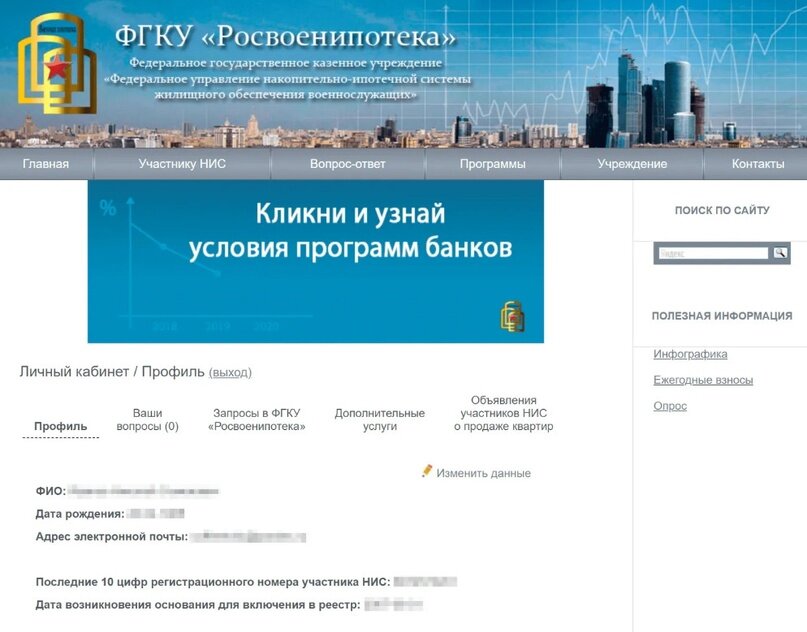Click the ФИО: label
This screenshot has width=807, height=632.
point(50,491)
